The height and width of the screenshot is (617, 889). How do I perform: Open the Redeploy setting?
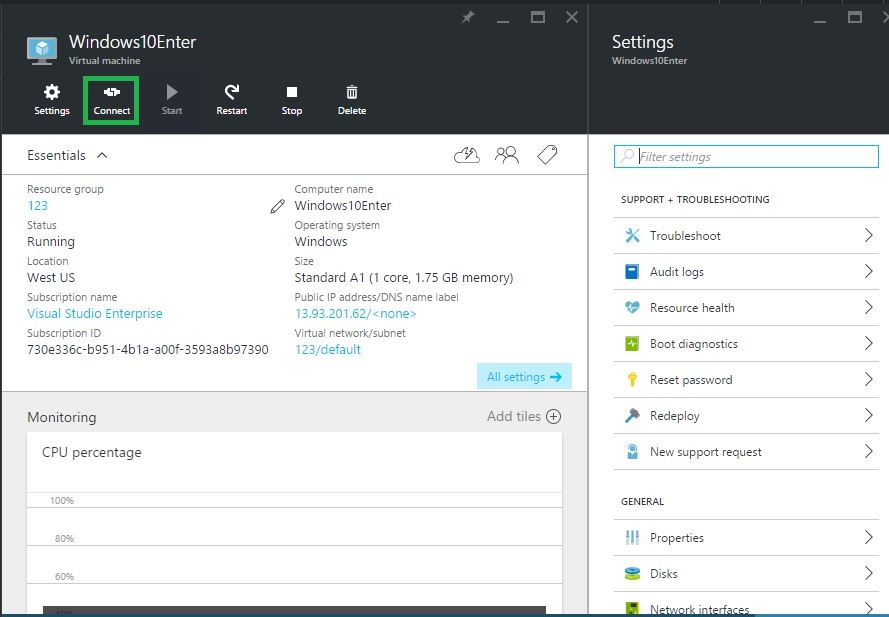(x=746, y=416)
